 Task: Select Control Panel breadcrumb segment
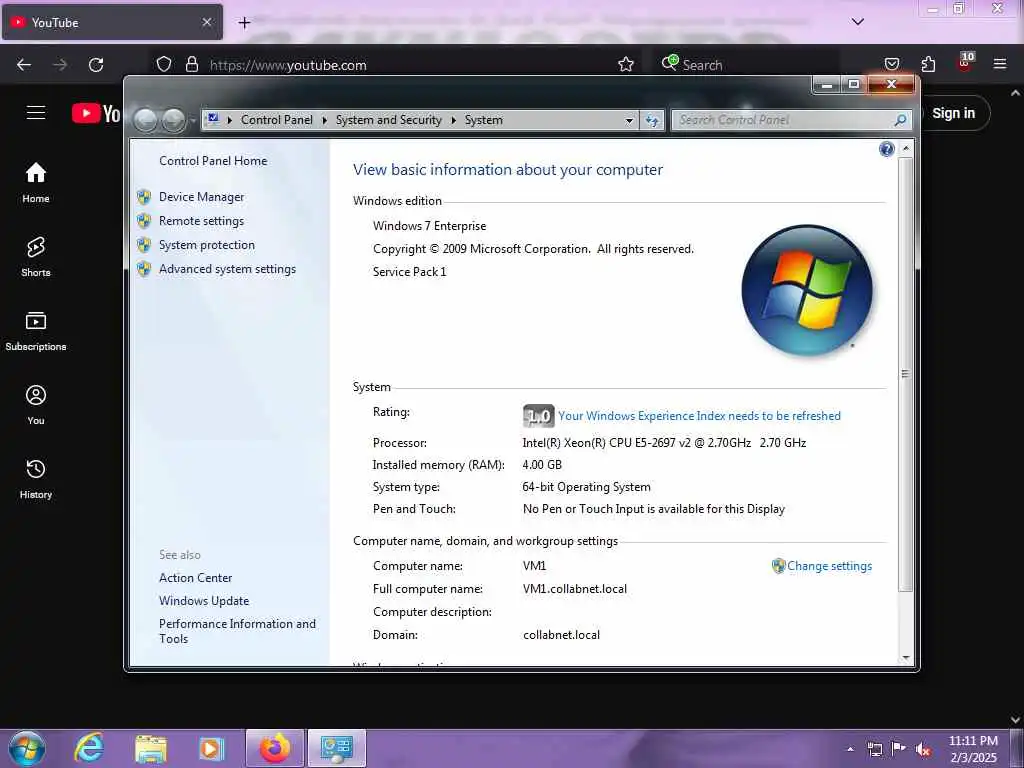tap(276, 120)
